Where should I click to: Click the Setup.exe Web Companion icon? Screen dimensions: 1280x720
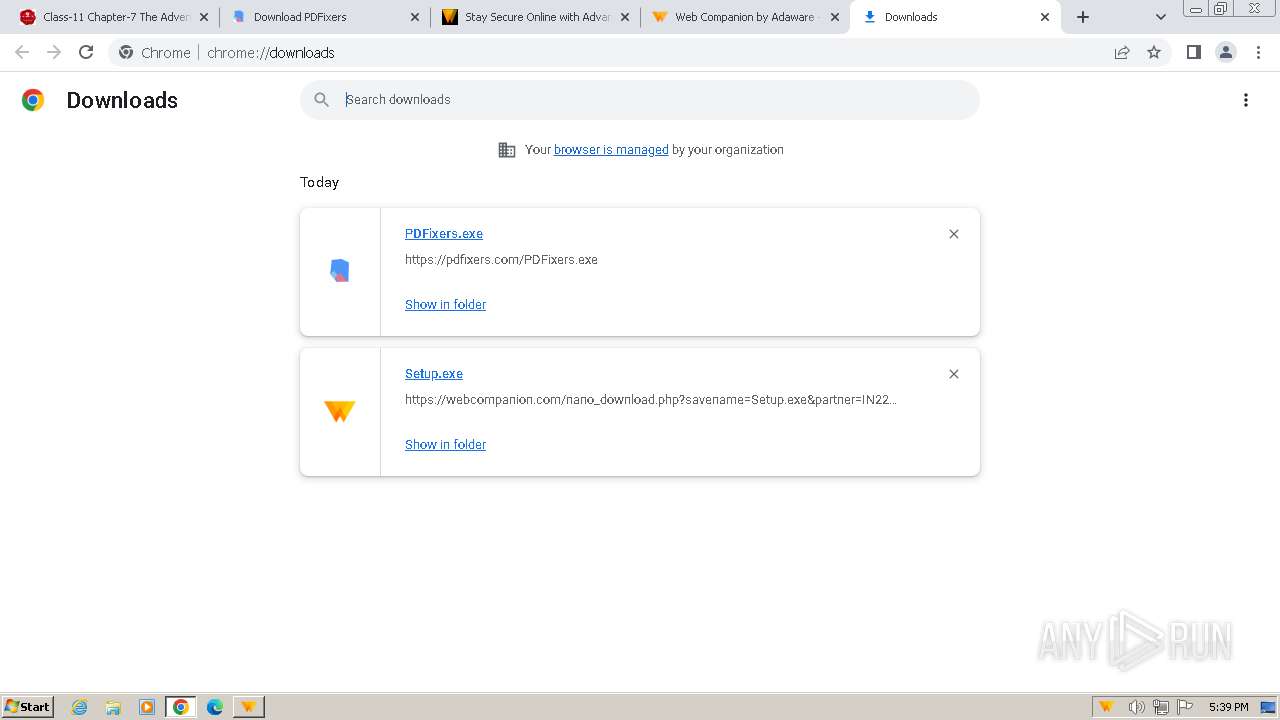(340, 411)
